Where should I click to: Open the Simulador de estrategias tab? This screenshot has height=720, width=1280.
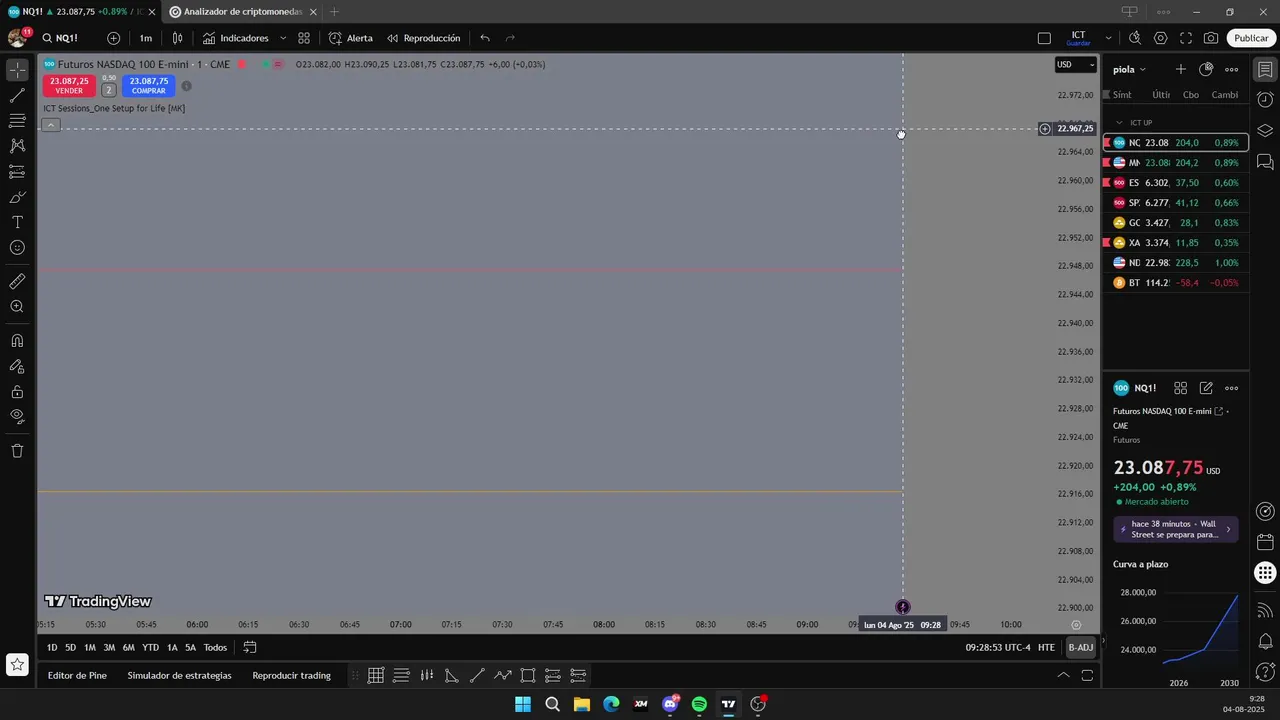[179, 676]
